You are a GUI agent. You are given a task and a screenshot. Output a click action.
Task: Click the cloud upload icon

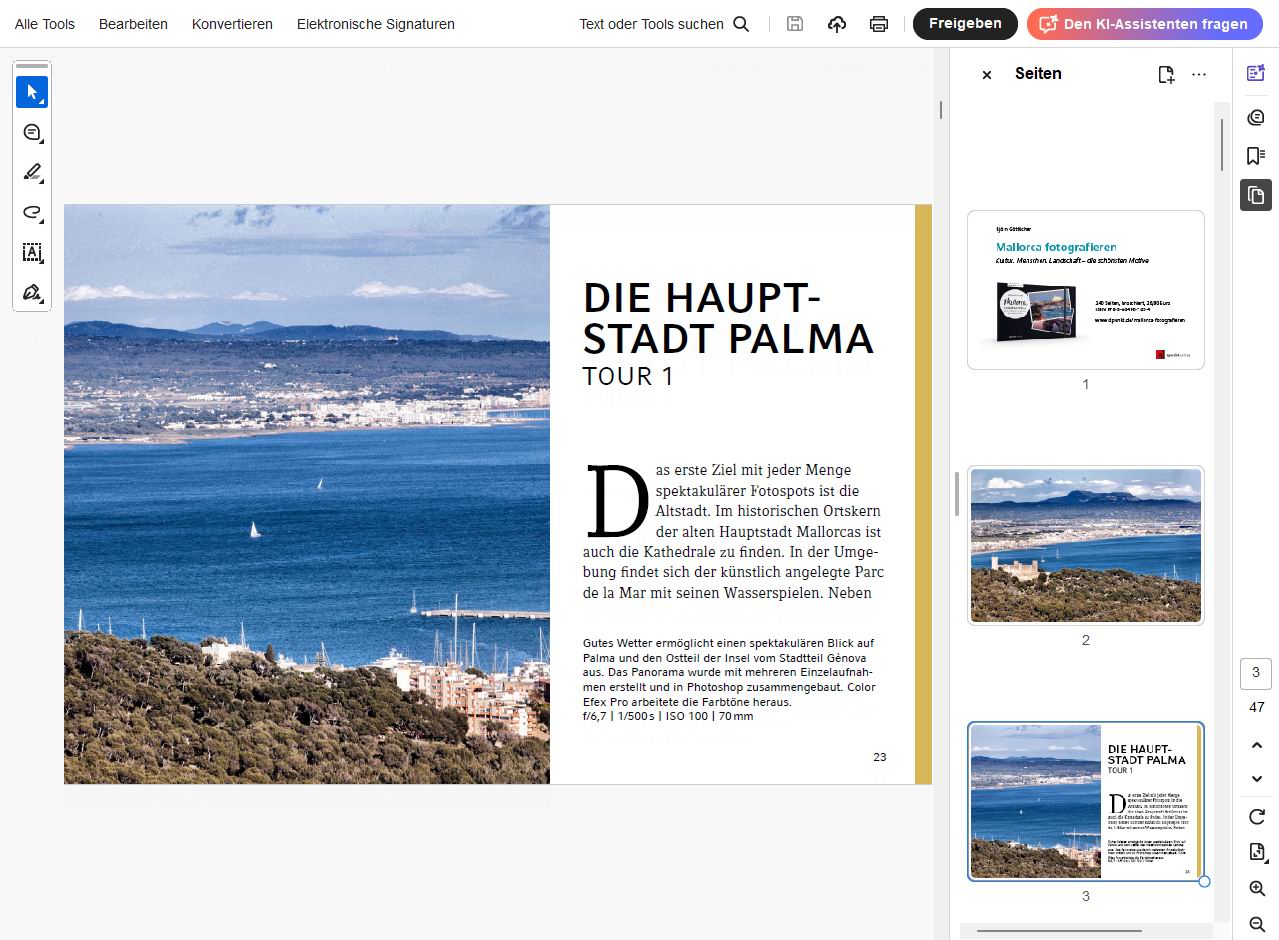click(x=837, y=24)
